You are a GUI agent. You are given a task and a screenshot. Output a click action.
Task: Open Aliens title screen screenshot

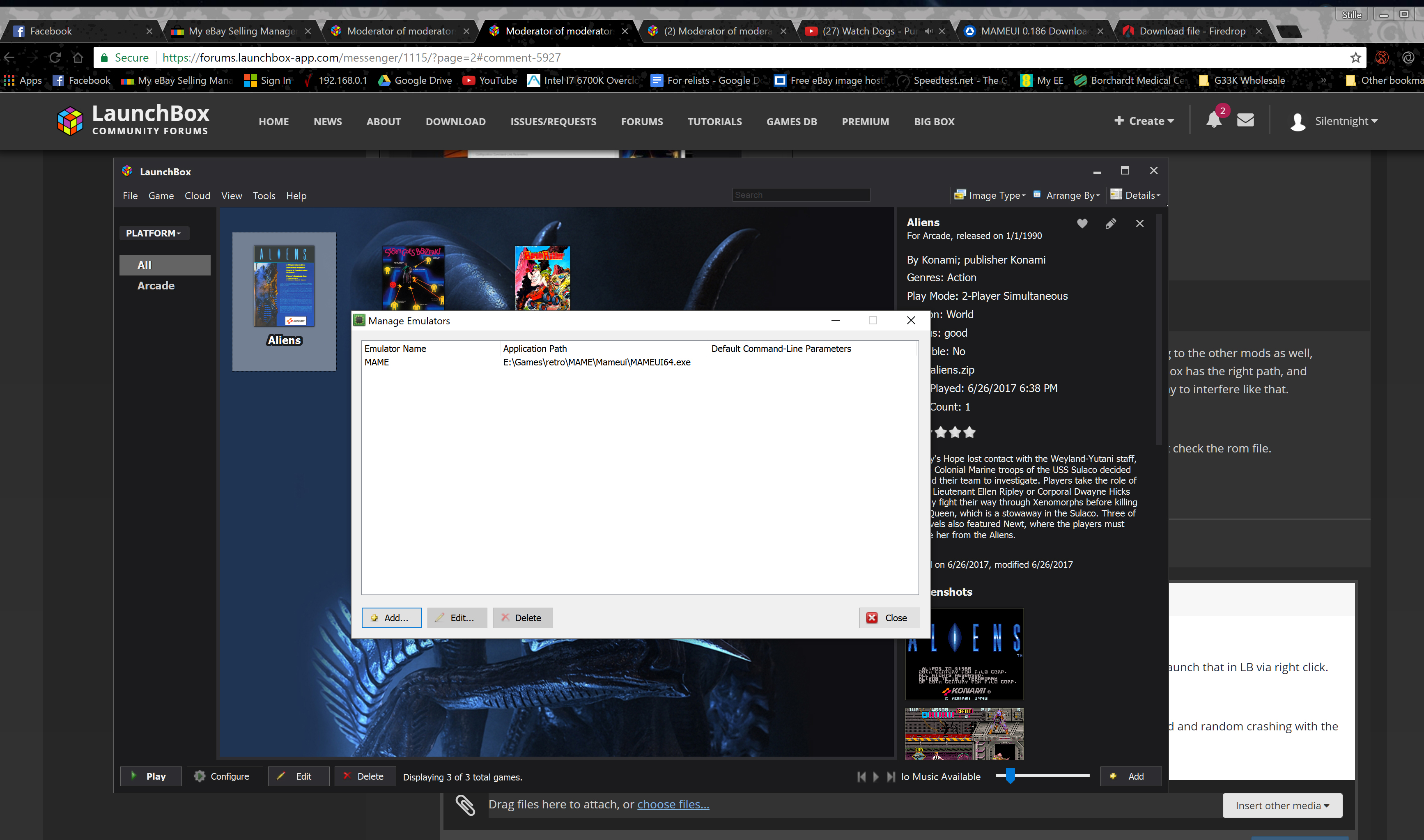(964, 654)
